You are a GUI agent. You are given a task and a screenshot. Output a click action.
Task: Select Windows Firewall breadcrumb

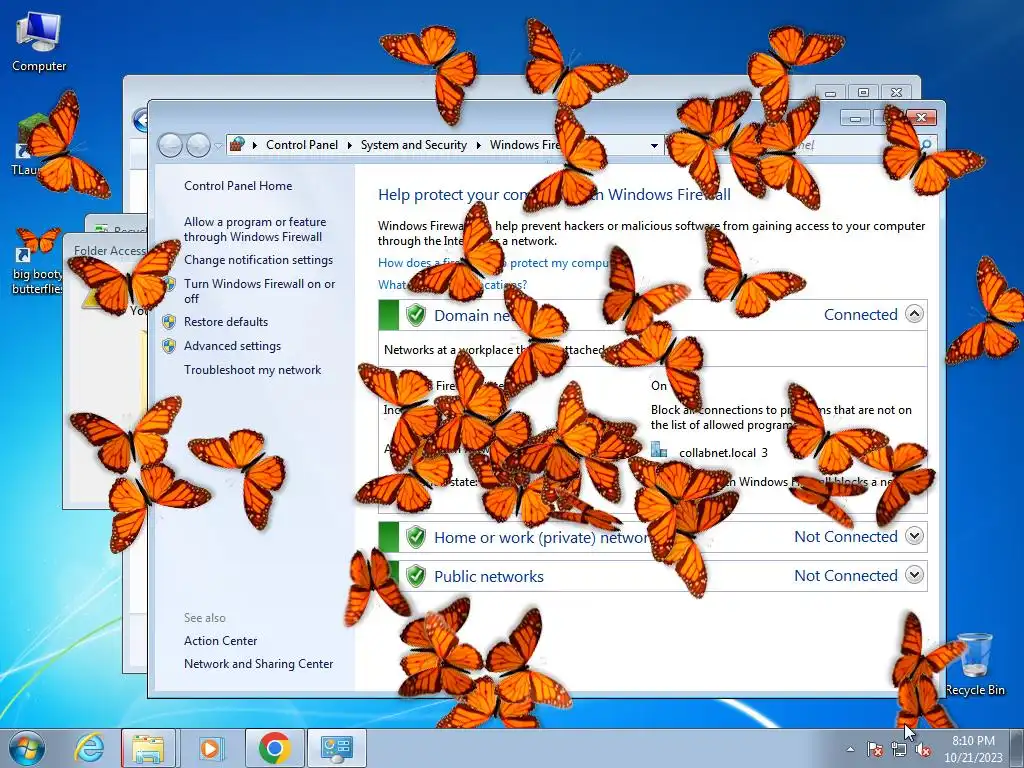[x=525, y=145]
